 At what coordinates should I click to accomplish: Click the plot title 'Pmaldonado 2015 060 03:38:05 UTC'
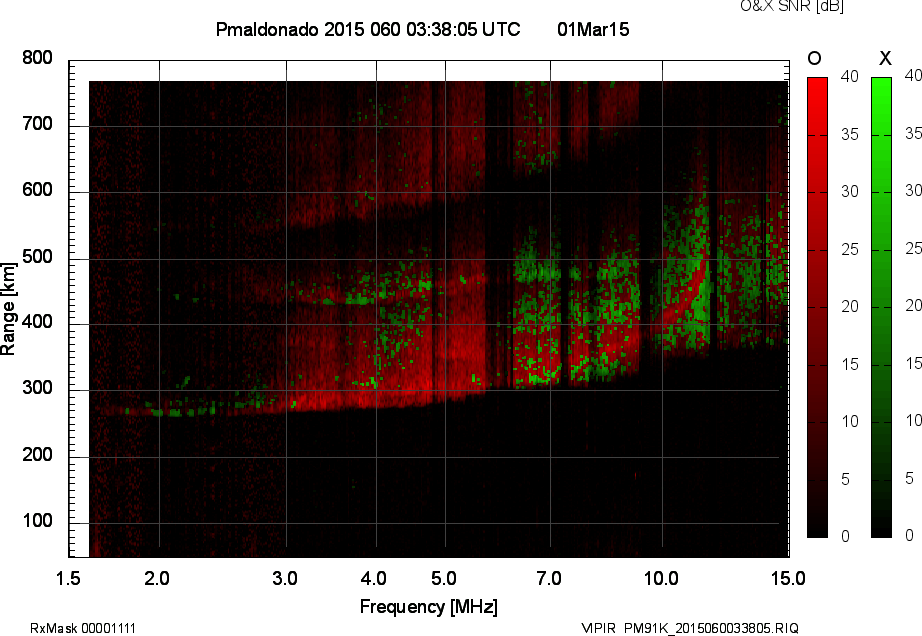click(368, 29)
